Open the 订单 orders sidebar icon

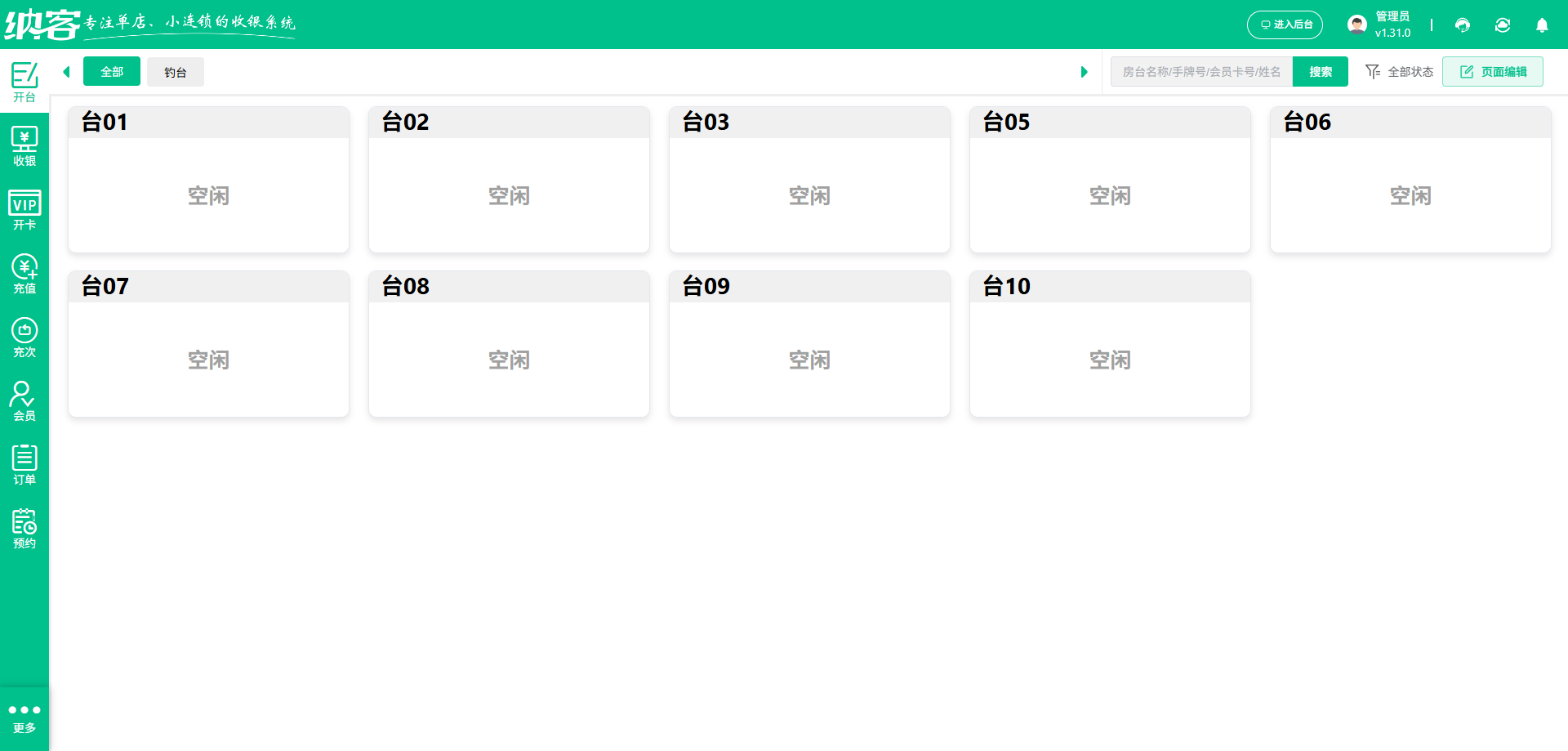tap(24, 465)
